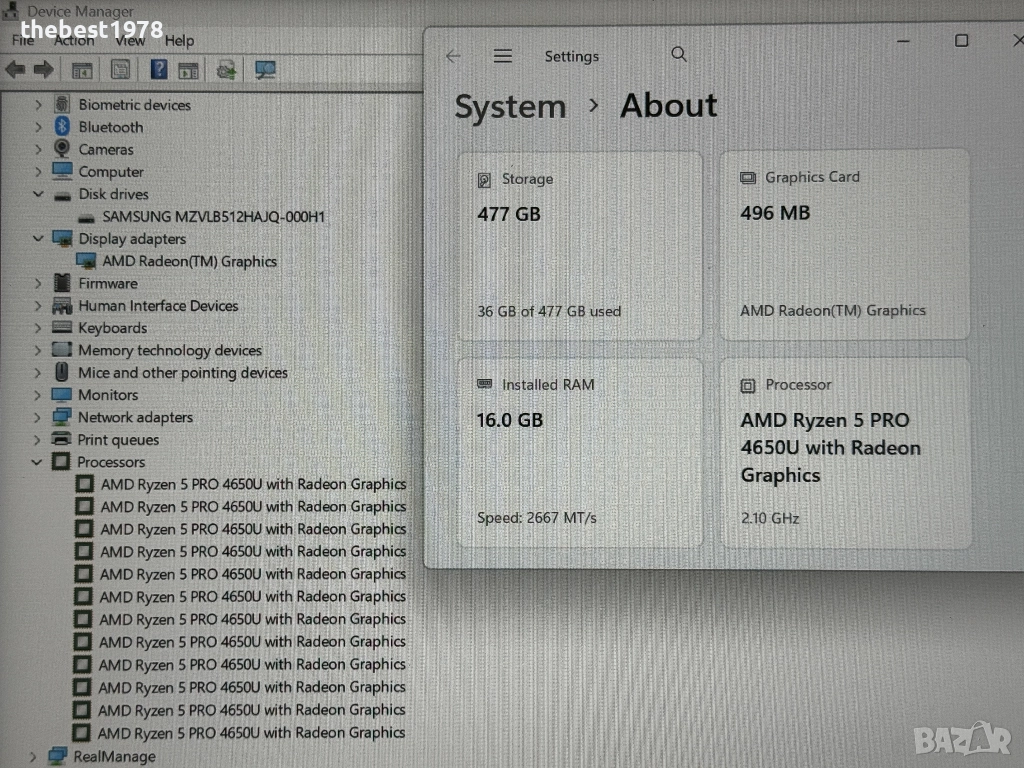Click the Update driver toolbar icon
This screenshot has height=768, width=1024.
click(227, 70)
